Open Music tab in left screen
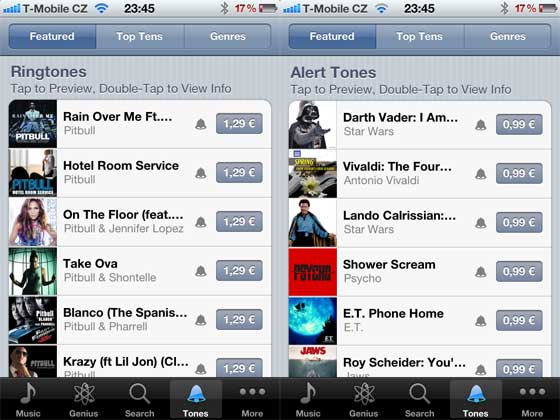 28,399
